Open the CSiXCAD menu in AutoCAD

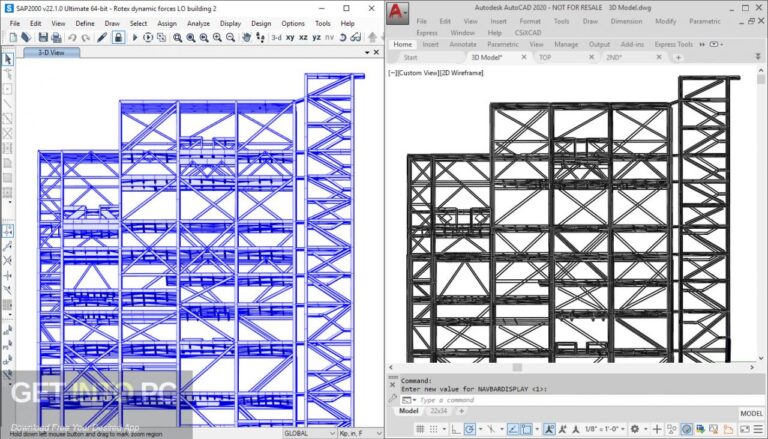[x=528, y=33]
